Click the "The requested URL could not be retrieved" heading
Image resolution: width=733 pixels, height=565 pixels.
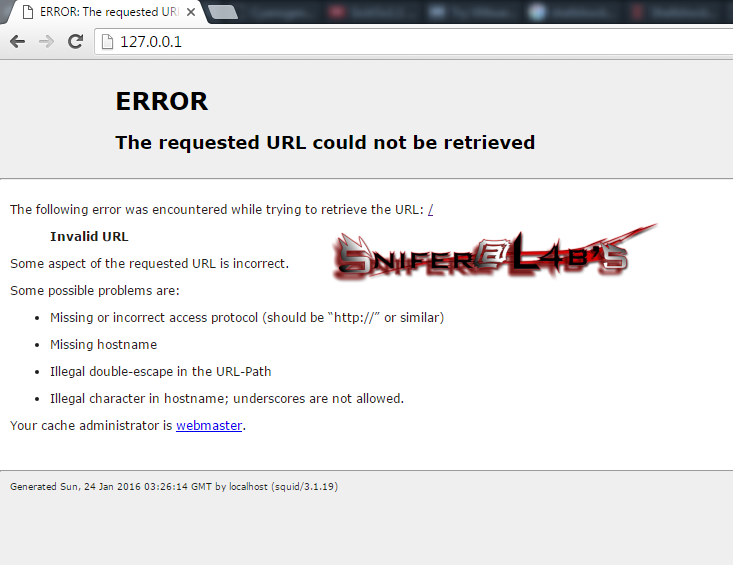click(x=325, y=143)
